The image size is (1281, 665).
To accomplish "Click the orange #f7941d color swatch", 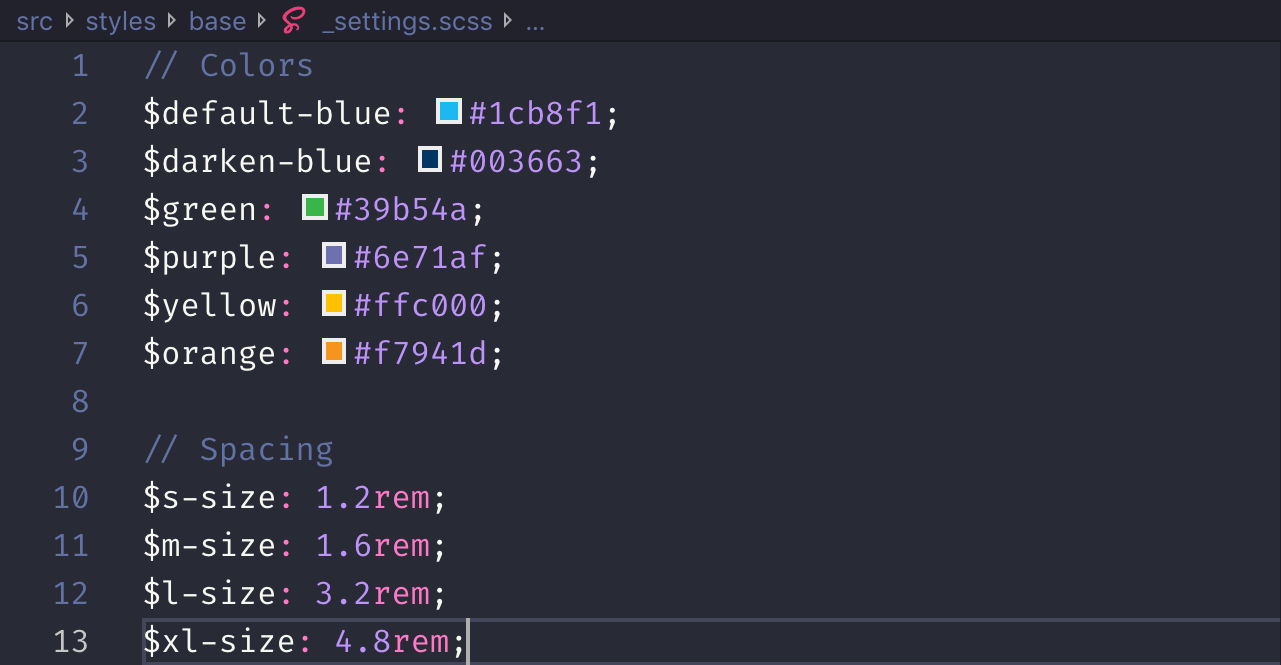I will coord(334,351).
